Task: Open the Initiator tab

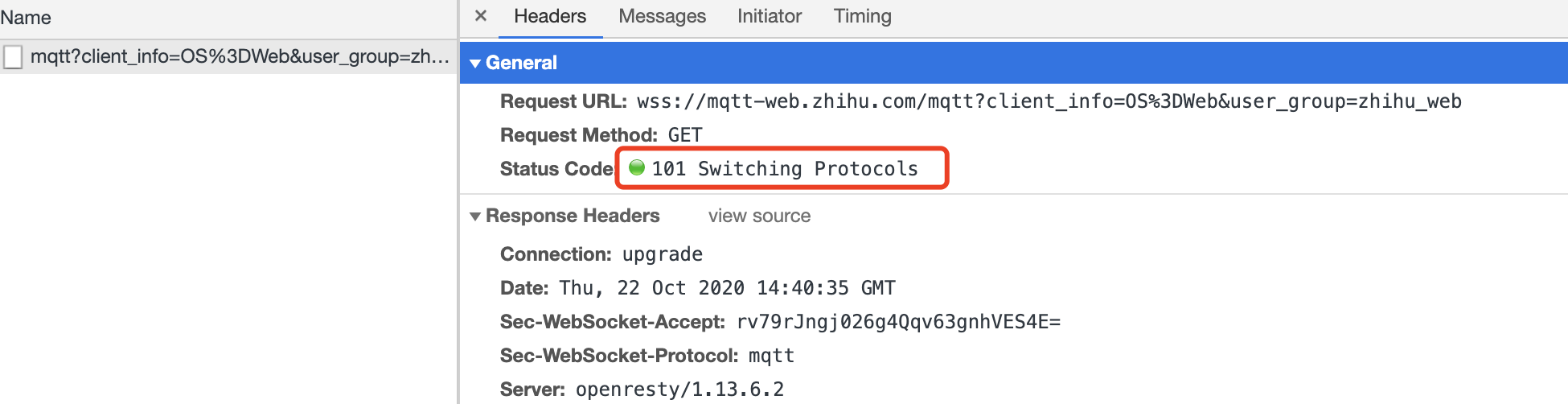Action: [770, 16]
